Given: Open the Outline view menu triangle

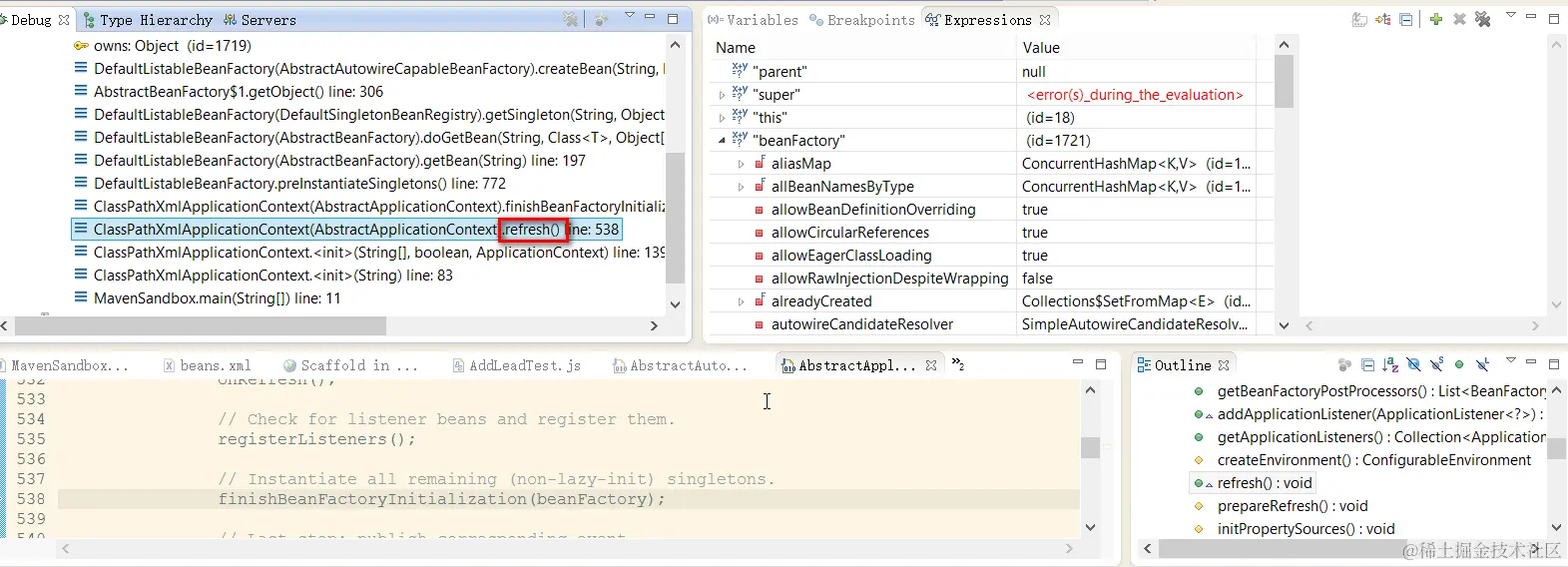Looking at the screenshot, I should pyautogui.click(x=1511, y=361).
